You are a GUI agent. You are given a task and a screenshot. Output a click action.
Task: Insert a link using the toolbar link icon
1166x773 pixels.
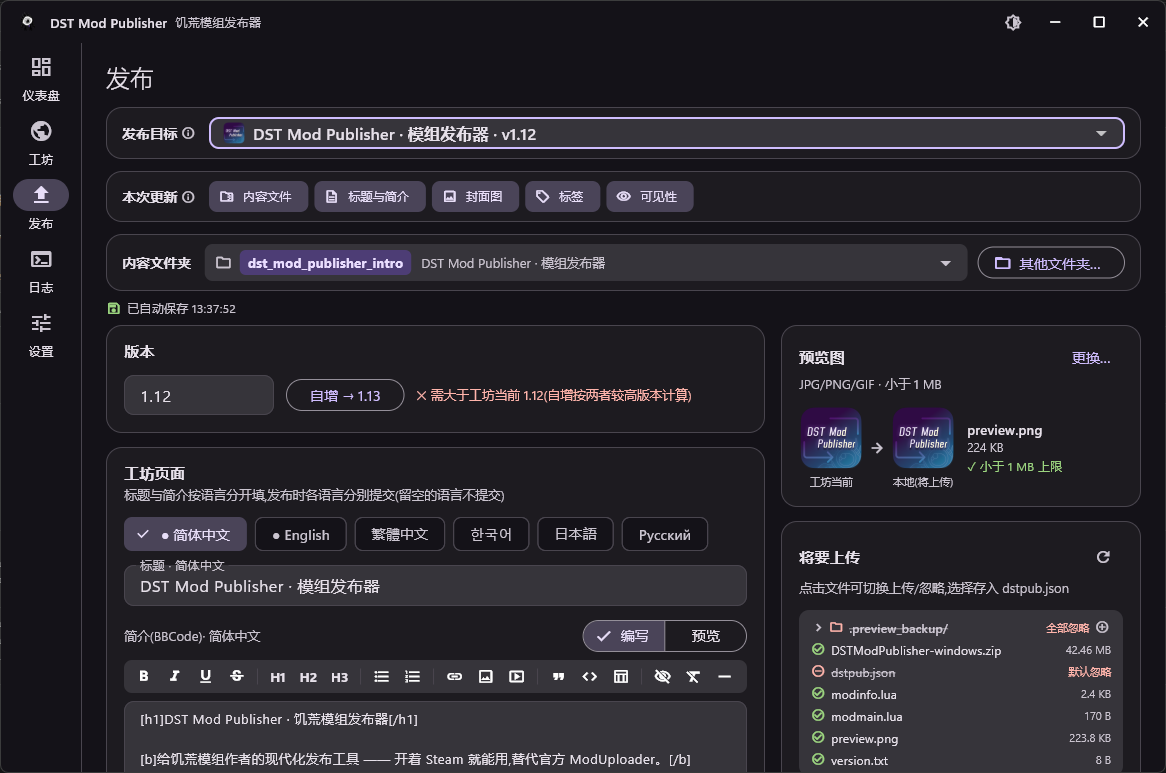454,676
